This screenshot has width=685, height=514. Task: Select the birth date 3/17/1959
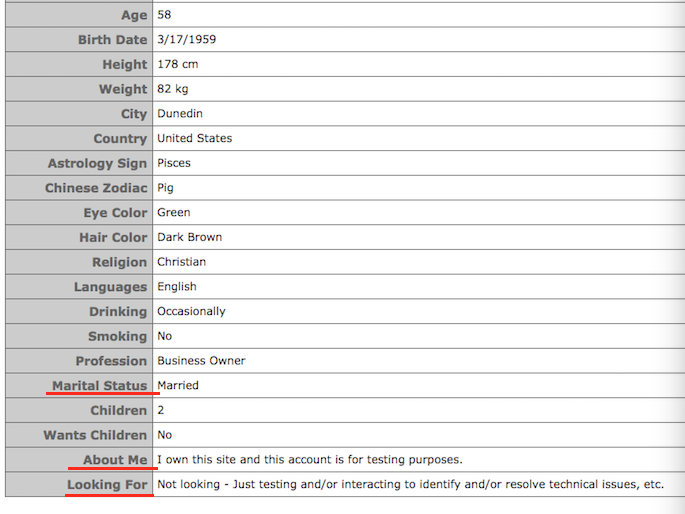pyautogui.click(x=187, y=39)
